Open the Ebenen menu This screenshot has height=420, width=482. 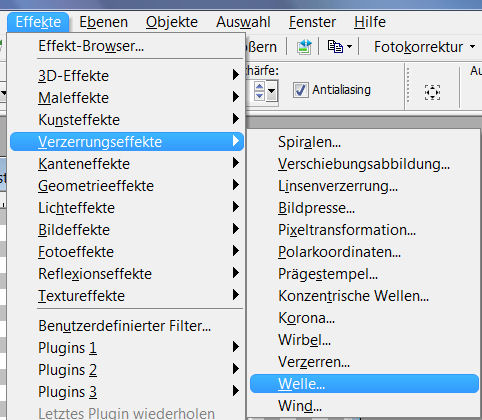point(103,22)
